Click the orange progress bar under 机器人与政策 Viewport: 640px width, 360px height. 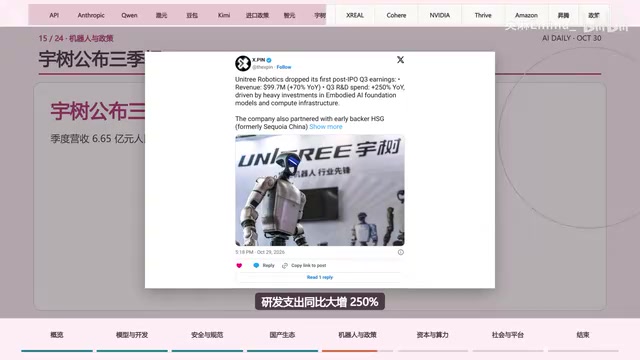click(350, 351)
